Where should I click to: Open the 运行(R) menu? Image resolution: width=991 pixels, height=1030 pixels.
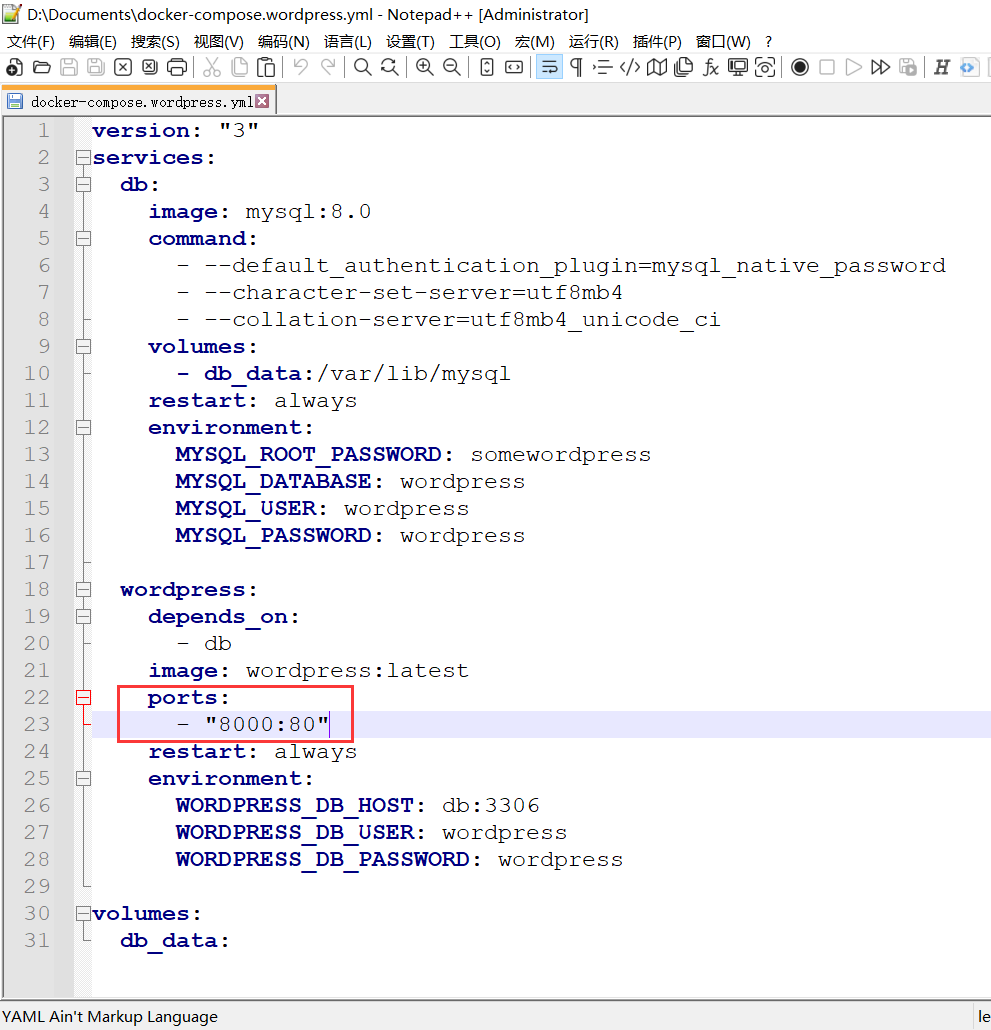(594, 41)
